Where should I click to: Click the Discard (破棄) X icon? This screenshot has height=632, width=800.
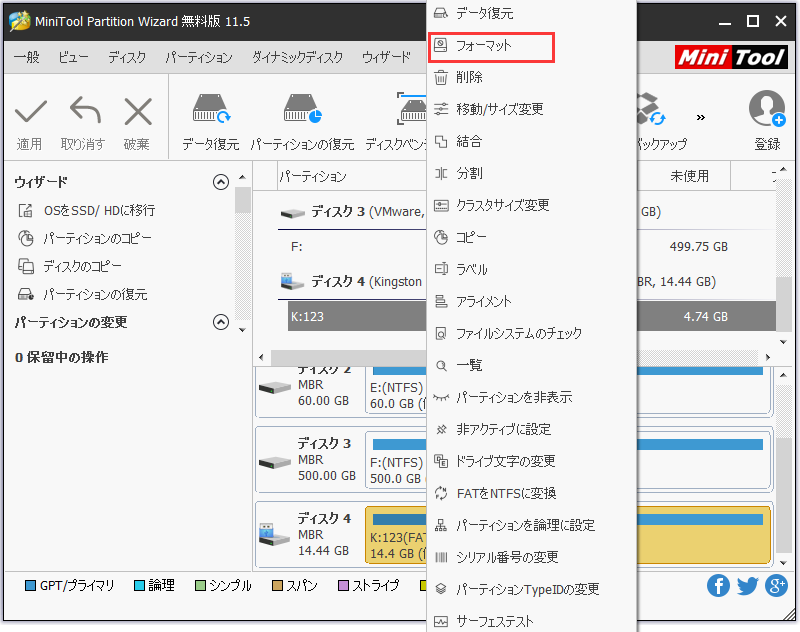(x=138, y=111)
